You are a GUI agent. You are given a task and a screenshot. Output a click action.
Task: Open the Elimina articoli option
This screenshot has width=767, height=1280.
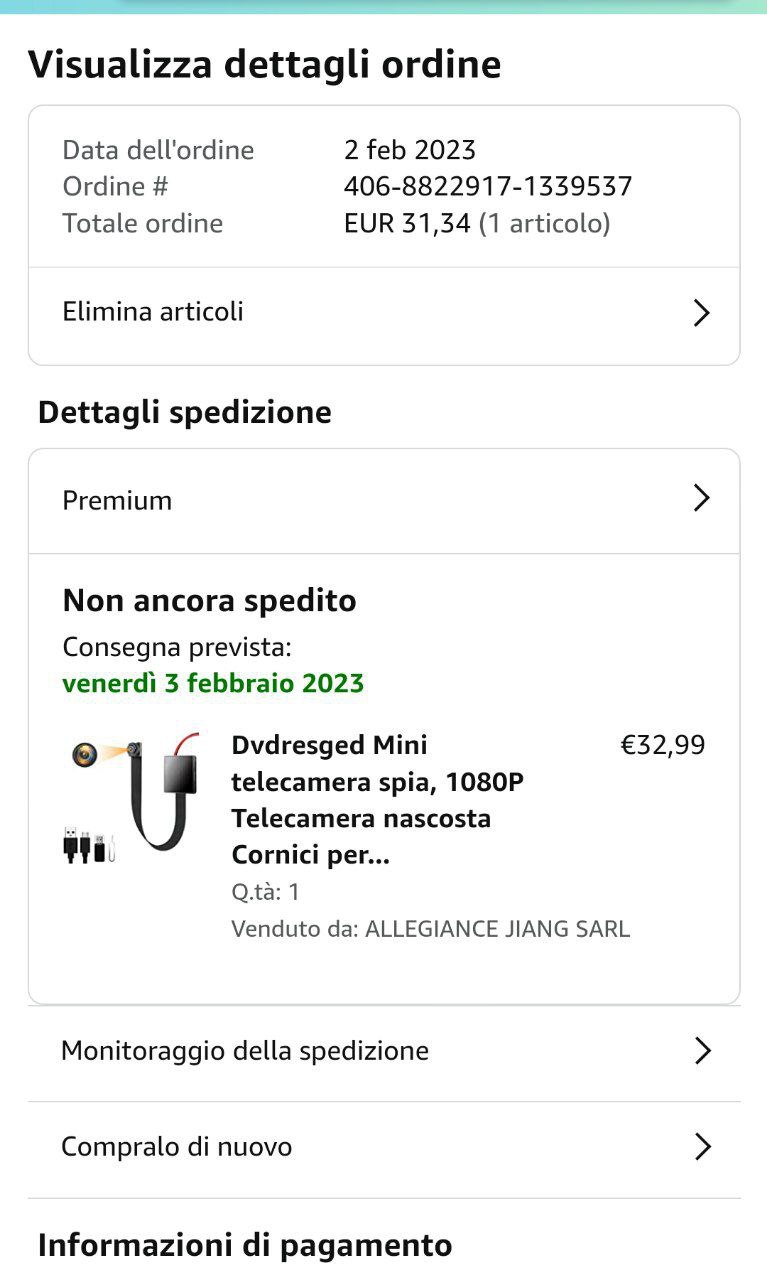coord(153,312)
